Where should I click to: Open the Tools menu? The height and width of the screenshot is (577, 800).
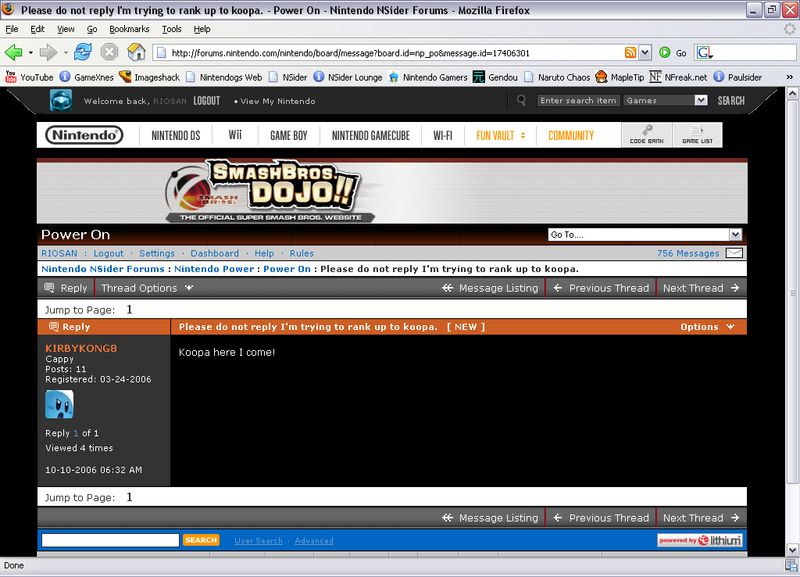coord(172,29)
